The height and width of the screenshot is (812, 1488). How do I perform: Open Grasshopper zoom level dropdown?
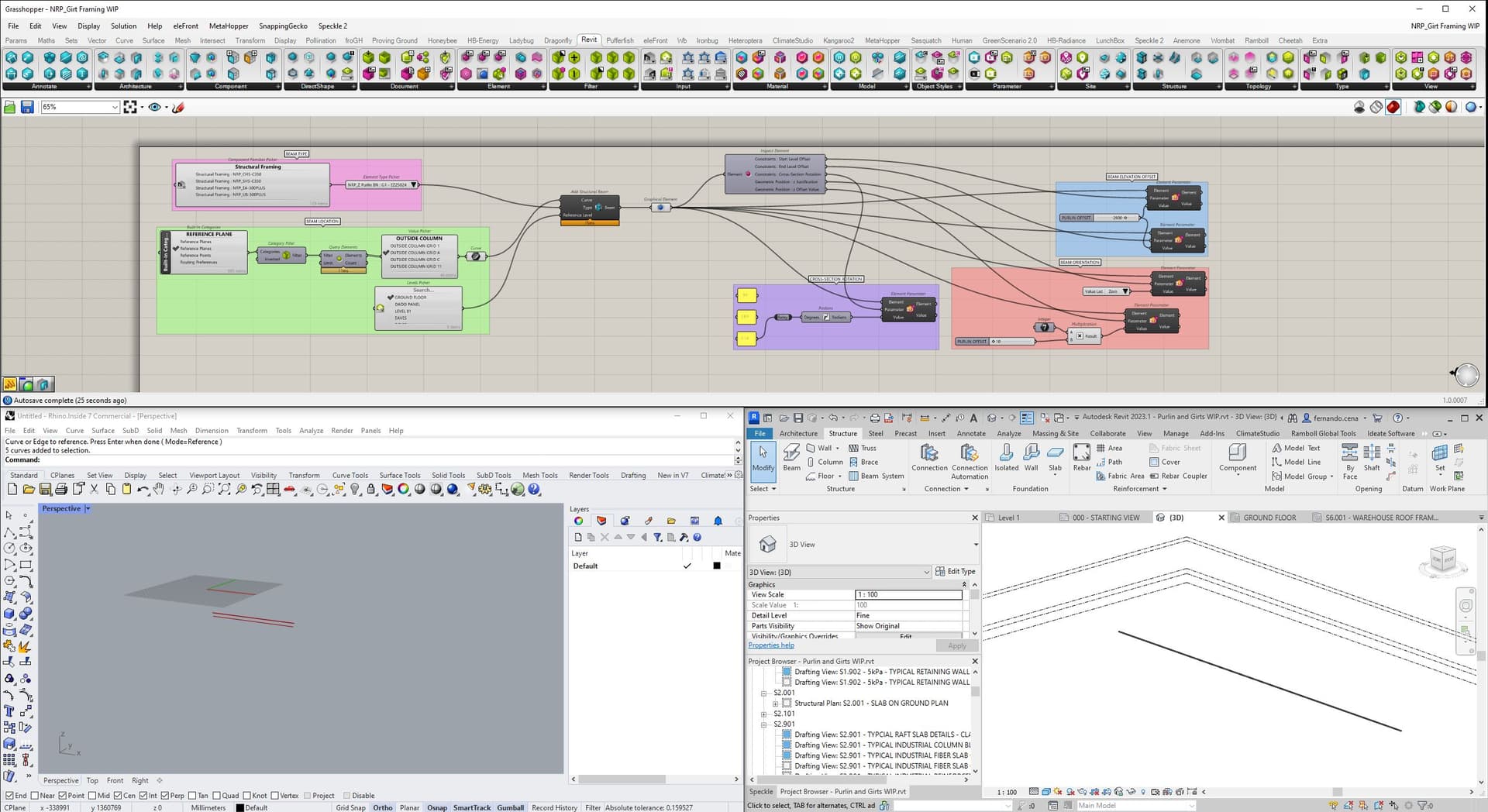pyautogui.click(x=115, y=107)
